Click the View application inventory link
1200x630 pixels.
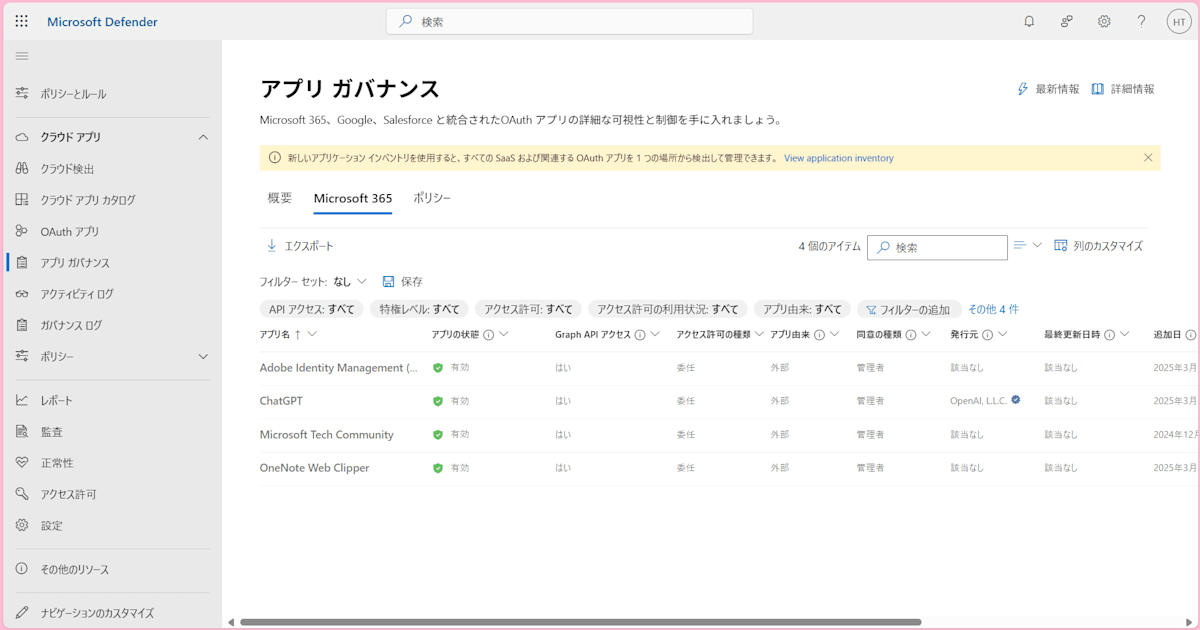[839, 158]
